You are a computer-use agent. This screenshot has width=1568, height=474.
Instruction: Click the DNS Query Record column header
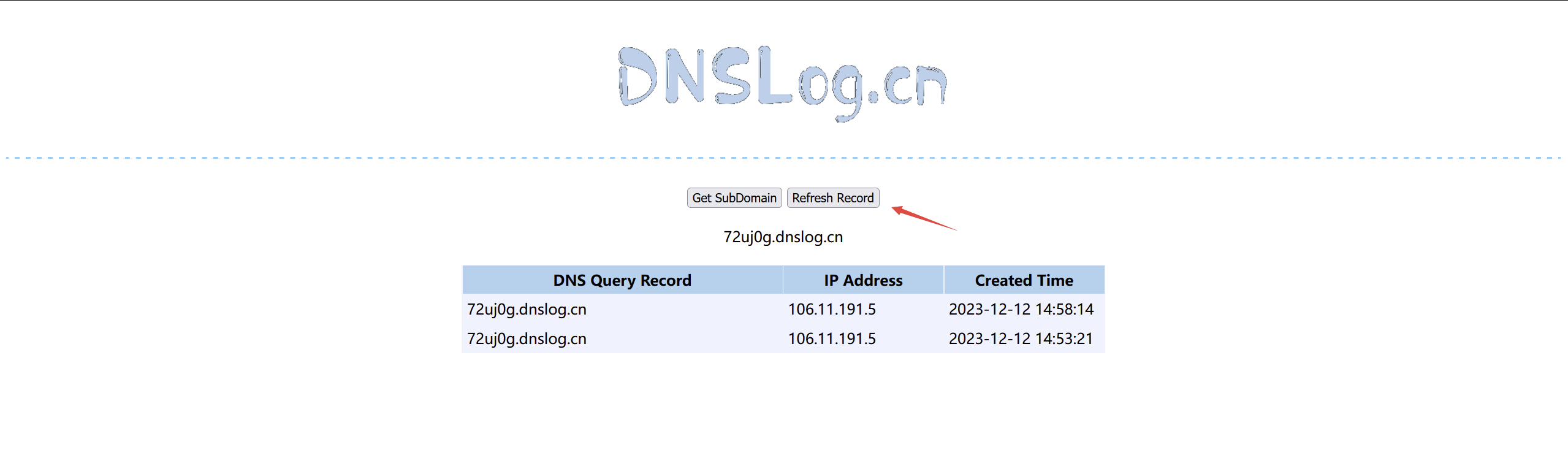click(622, 280)
